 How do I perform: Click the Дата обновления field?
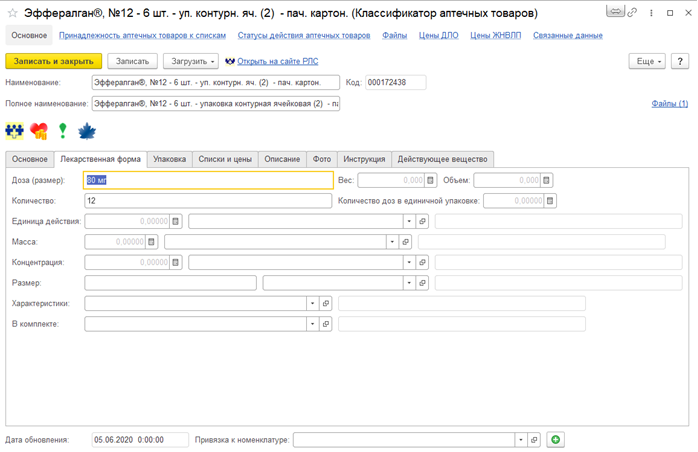[x=140, y=440]
